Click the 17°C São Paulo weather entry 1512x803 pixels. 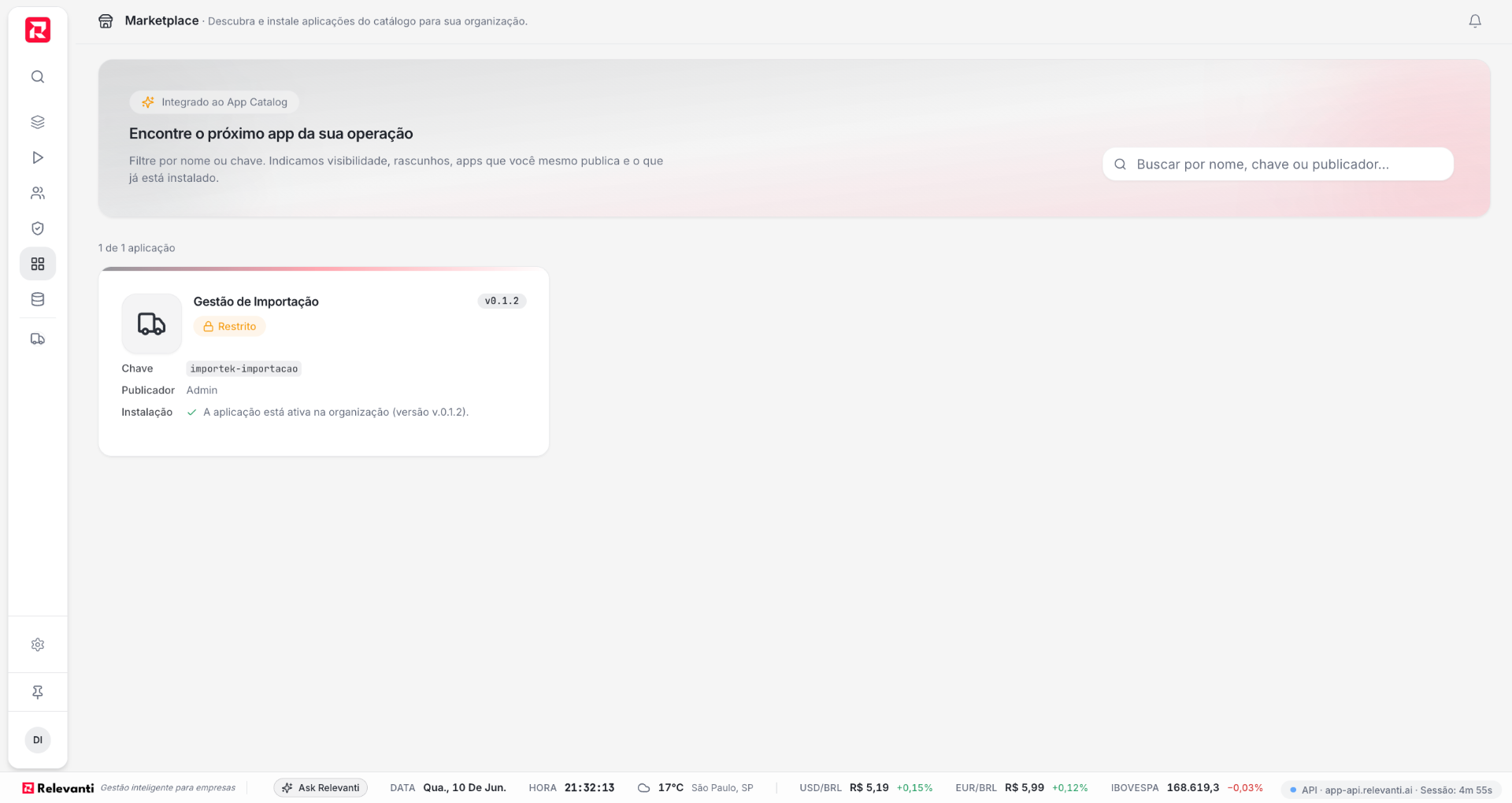point(695,788)
